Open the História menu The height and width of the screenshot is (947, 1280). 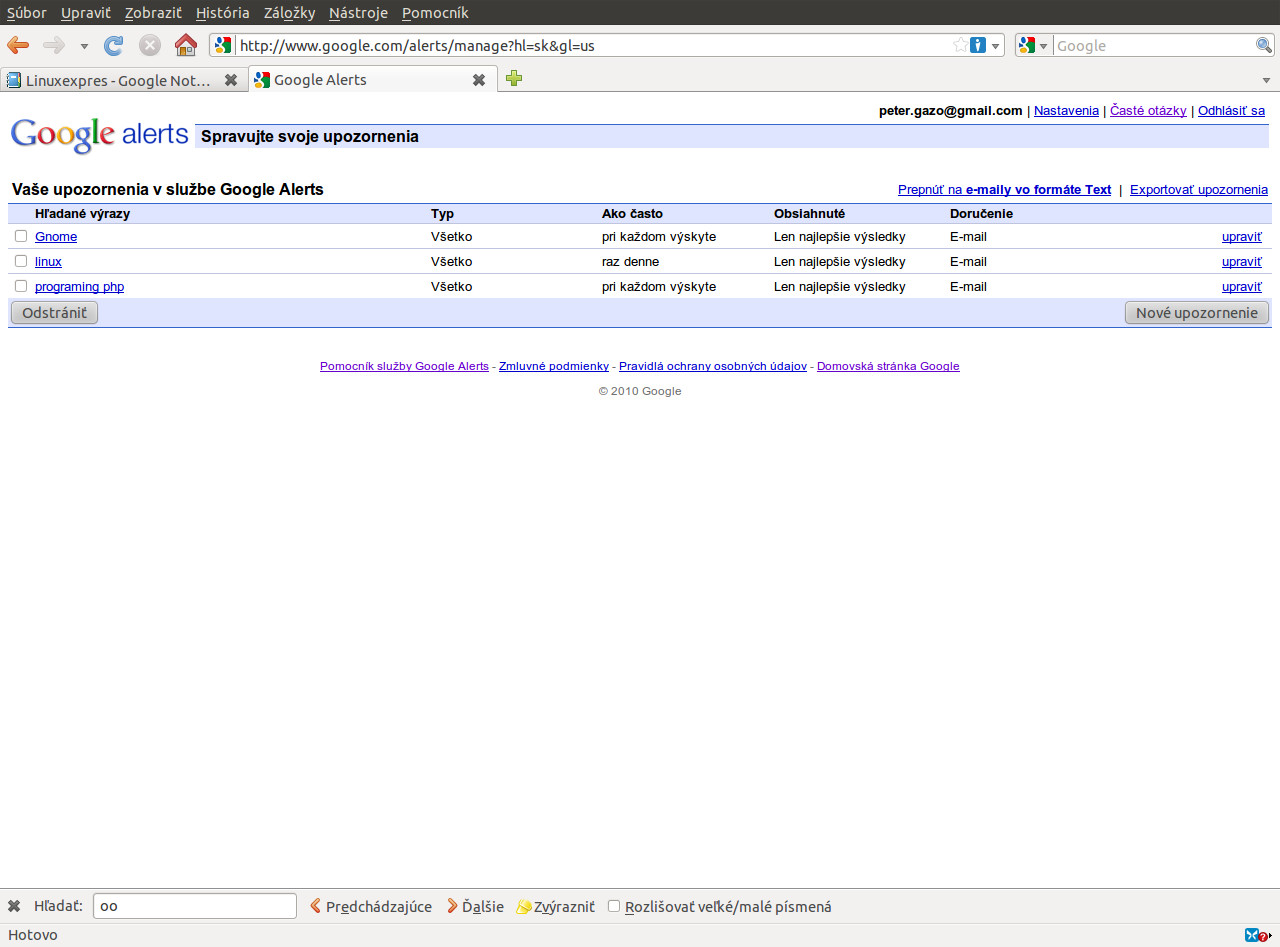[222, 13]
